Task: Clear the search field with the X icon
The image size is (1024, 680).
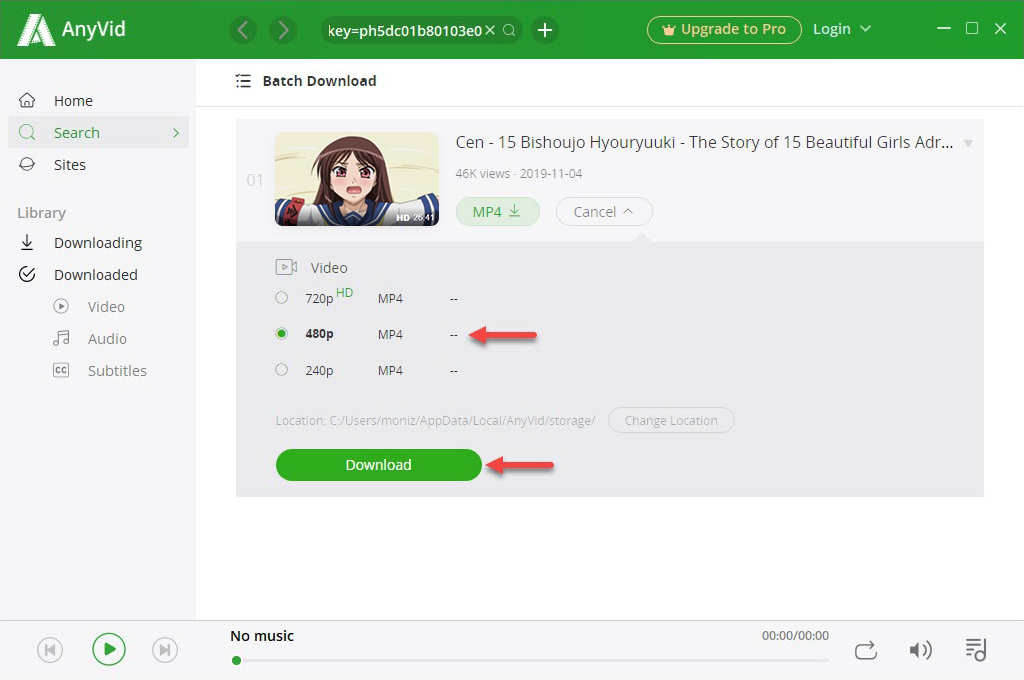Action: (x=490, y=30)
